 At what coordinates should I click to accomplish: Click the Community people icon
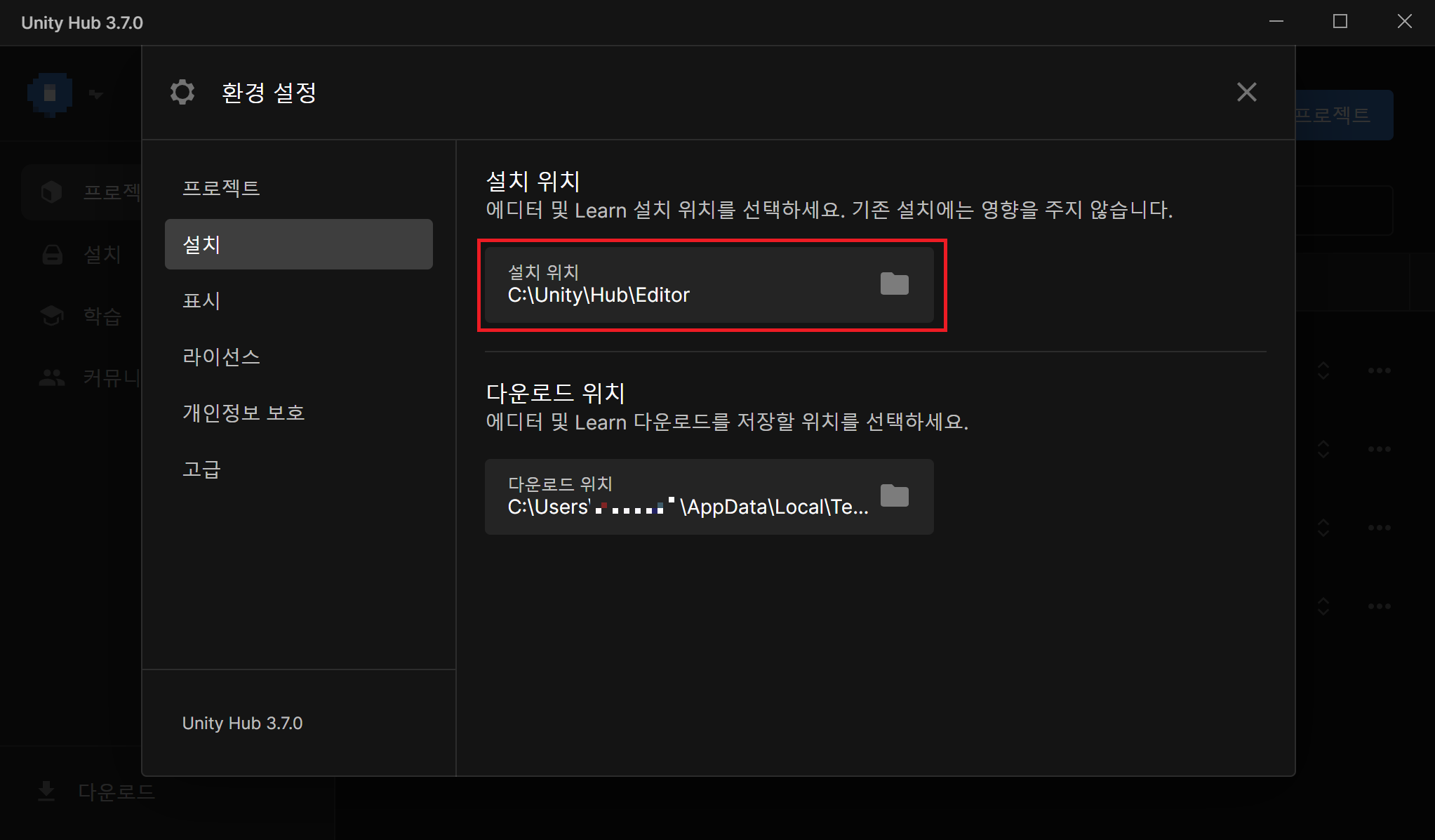pos(52,378)
